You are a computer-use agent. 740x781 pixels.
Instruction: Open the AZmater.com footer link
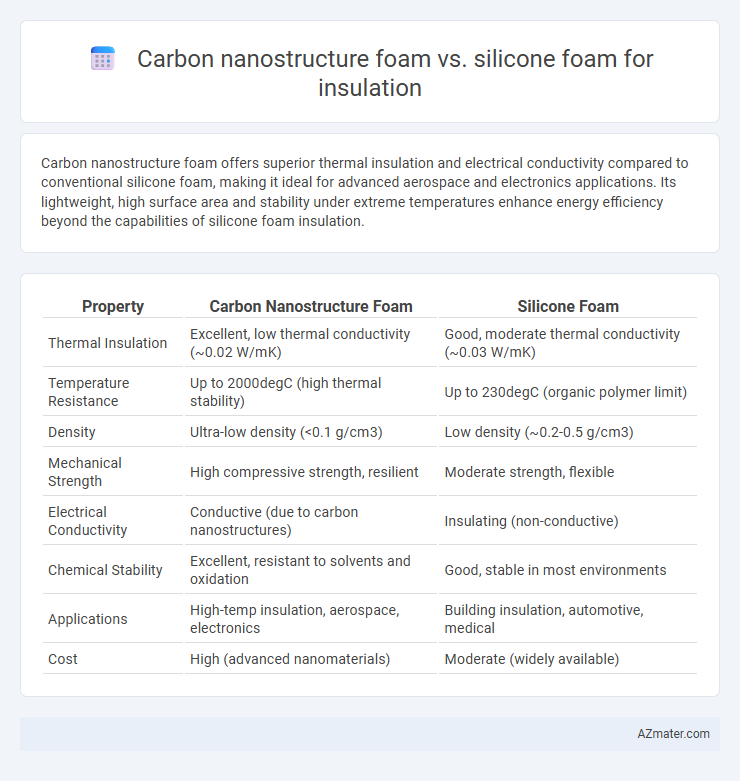(x=673, y=734)
